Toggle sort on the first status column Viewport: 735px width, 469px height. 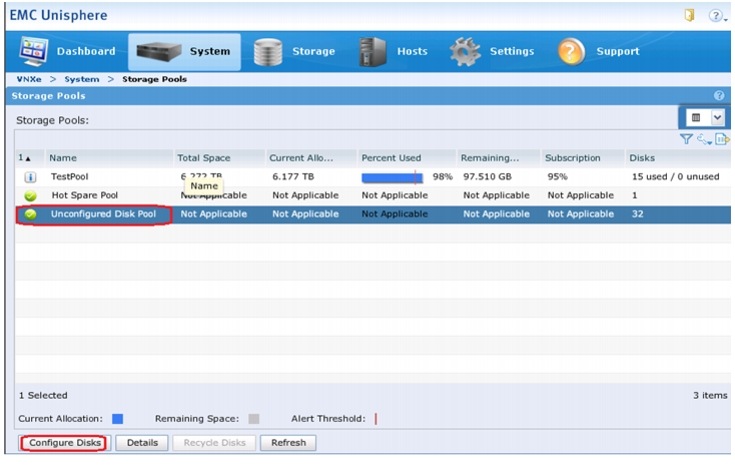click(30, 158)
